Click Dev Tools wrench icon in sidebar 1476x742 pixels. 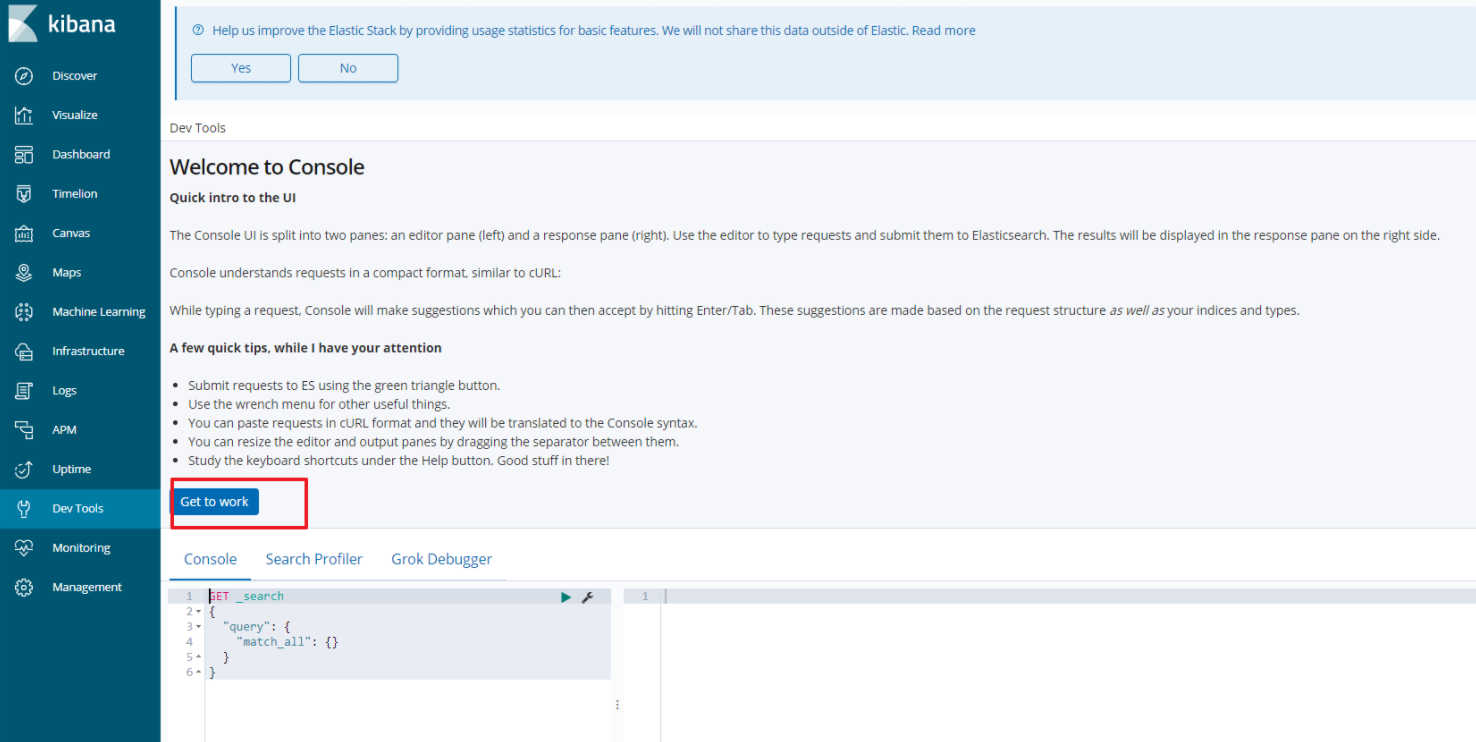24,508
